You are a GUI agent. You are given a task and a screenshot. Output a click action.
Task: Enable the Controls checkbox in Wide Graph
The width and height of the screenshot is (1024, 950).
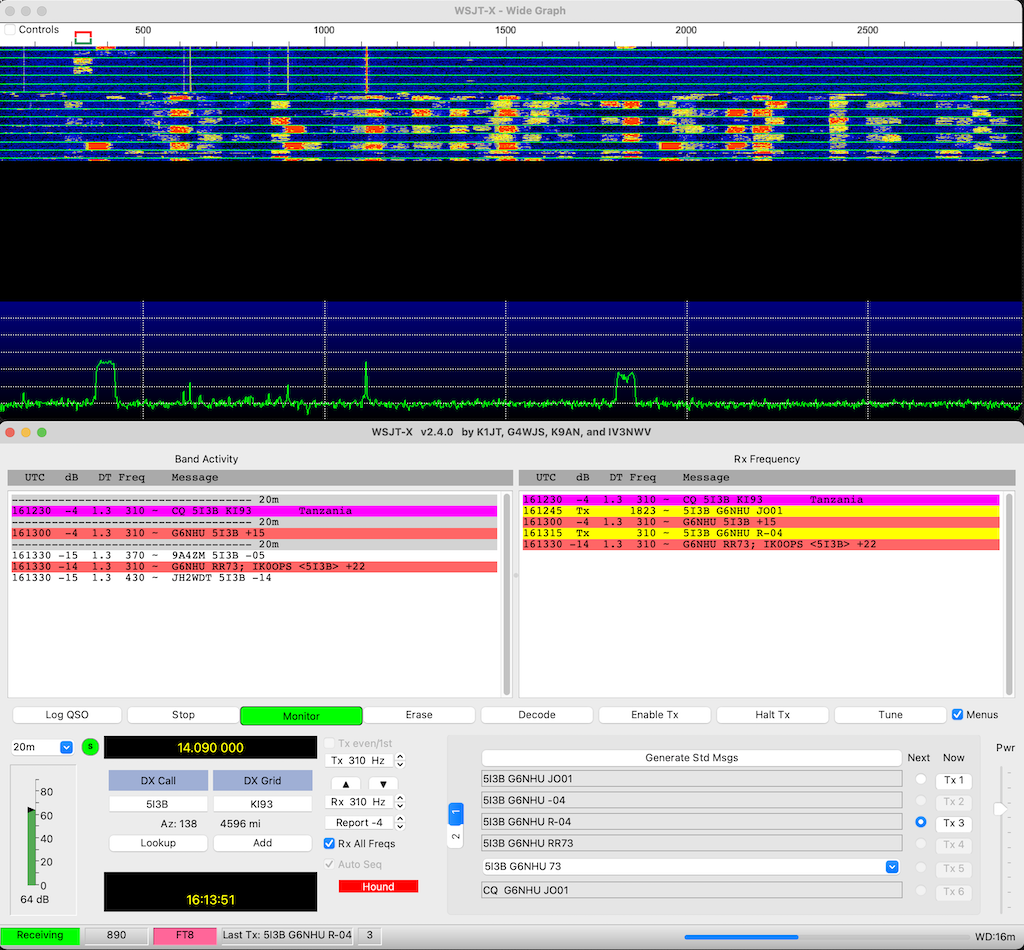[x=11, y=30]
